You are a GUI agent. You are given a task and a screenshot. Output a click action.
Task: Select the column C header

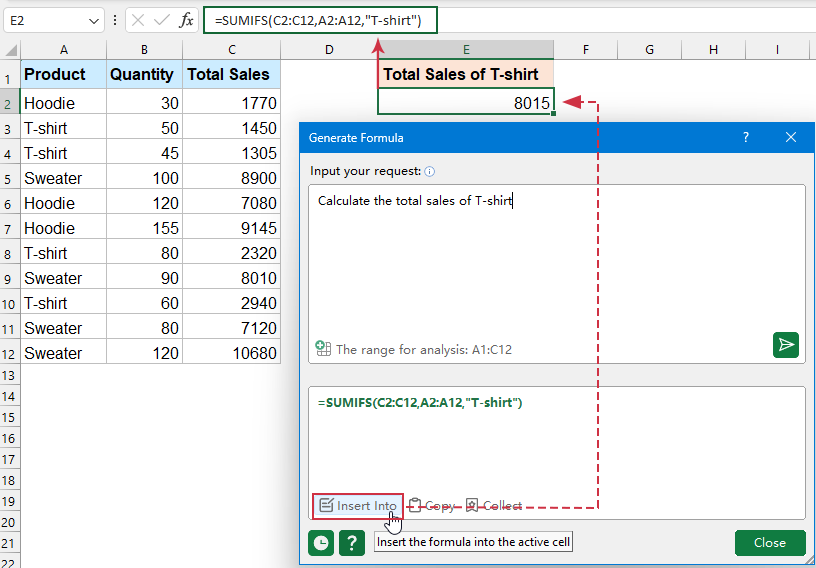232,50
